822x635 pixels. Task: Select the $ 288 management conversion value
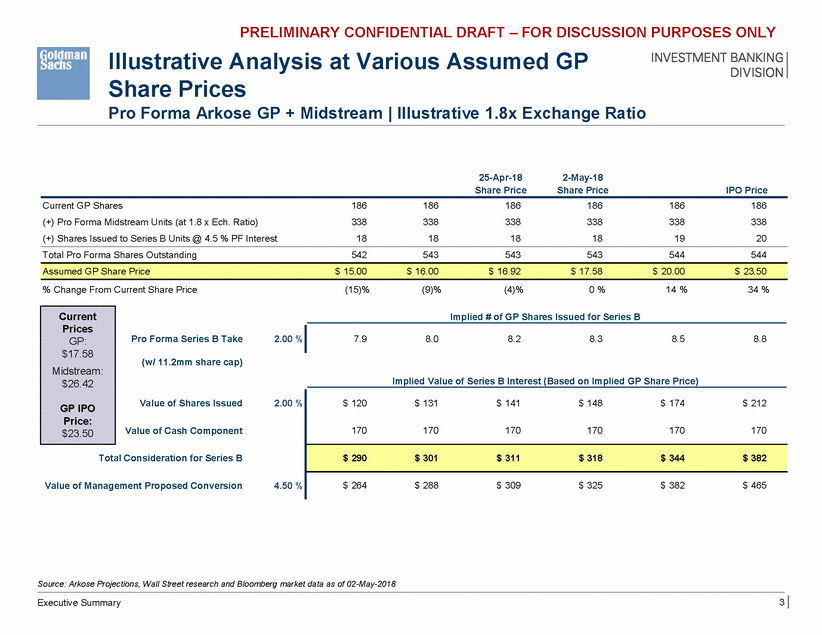click(x=426, y=486)
